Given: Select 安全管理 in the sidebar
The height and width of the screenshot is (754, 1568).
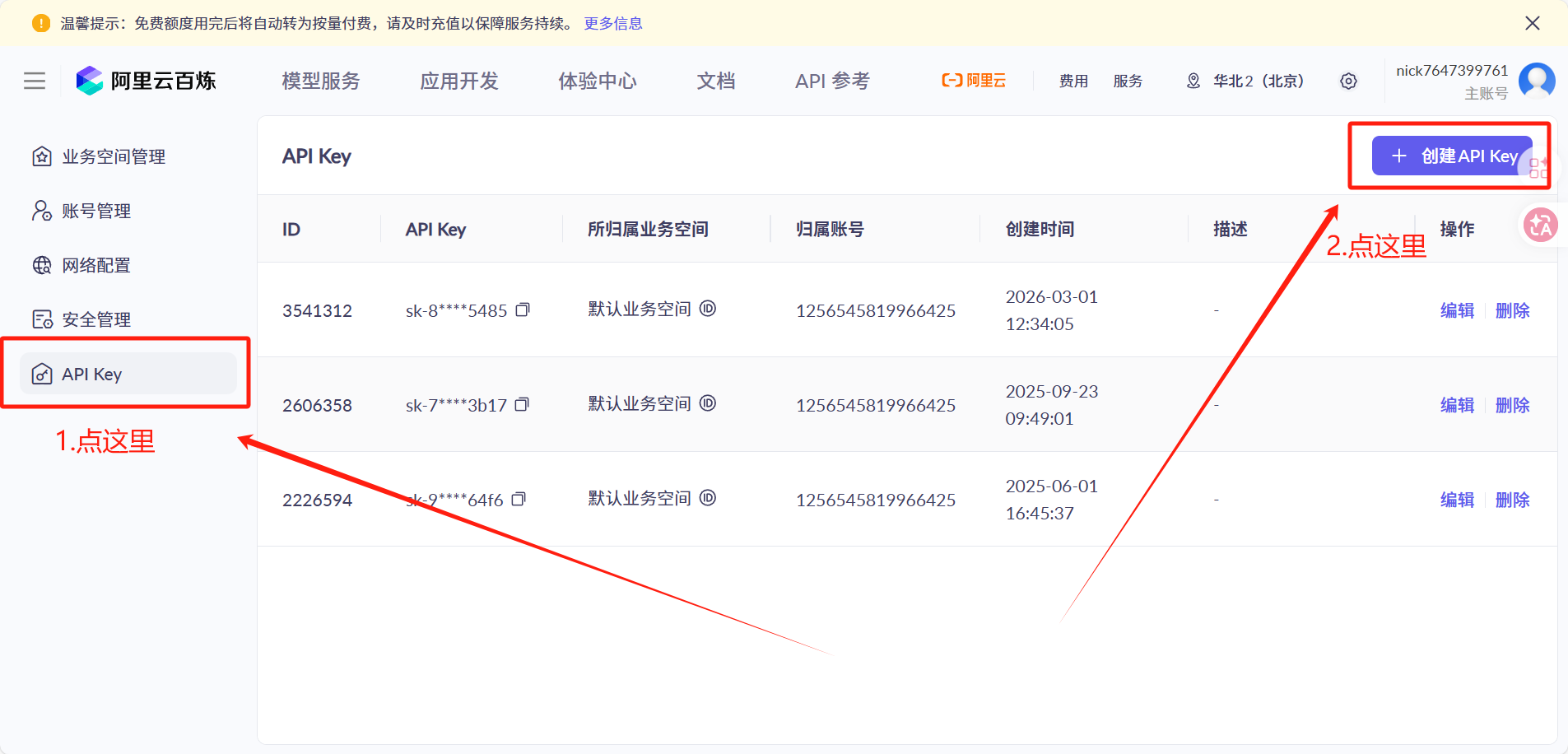Looking at the screenshot, I should pyautogui.click(x=95, y=319).
